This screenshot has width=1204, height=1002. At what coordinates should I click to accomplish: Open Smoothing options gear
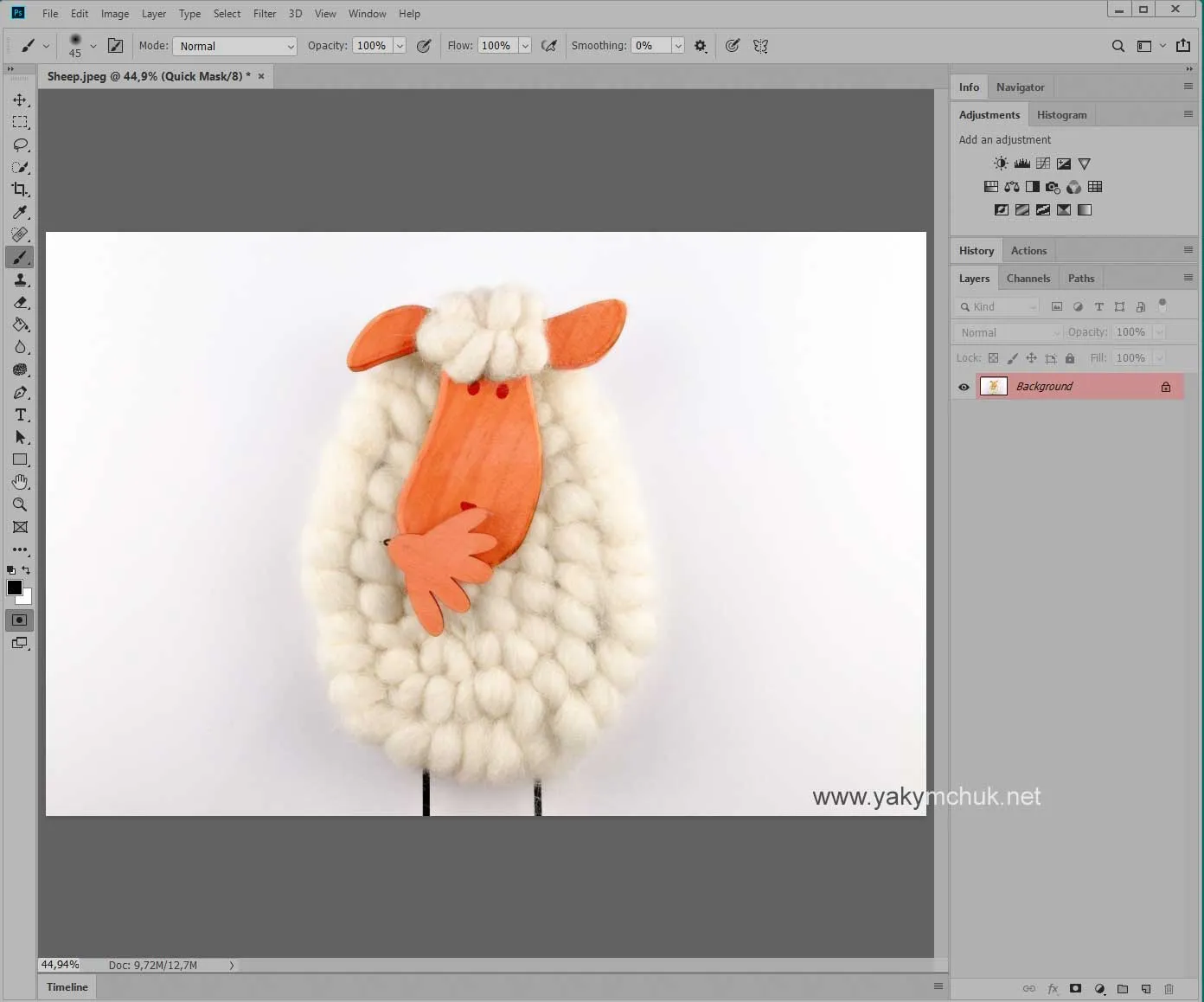tap(701, 46)
